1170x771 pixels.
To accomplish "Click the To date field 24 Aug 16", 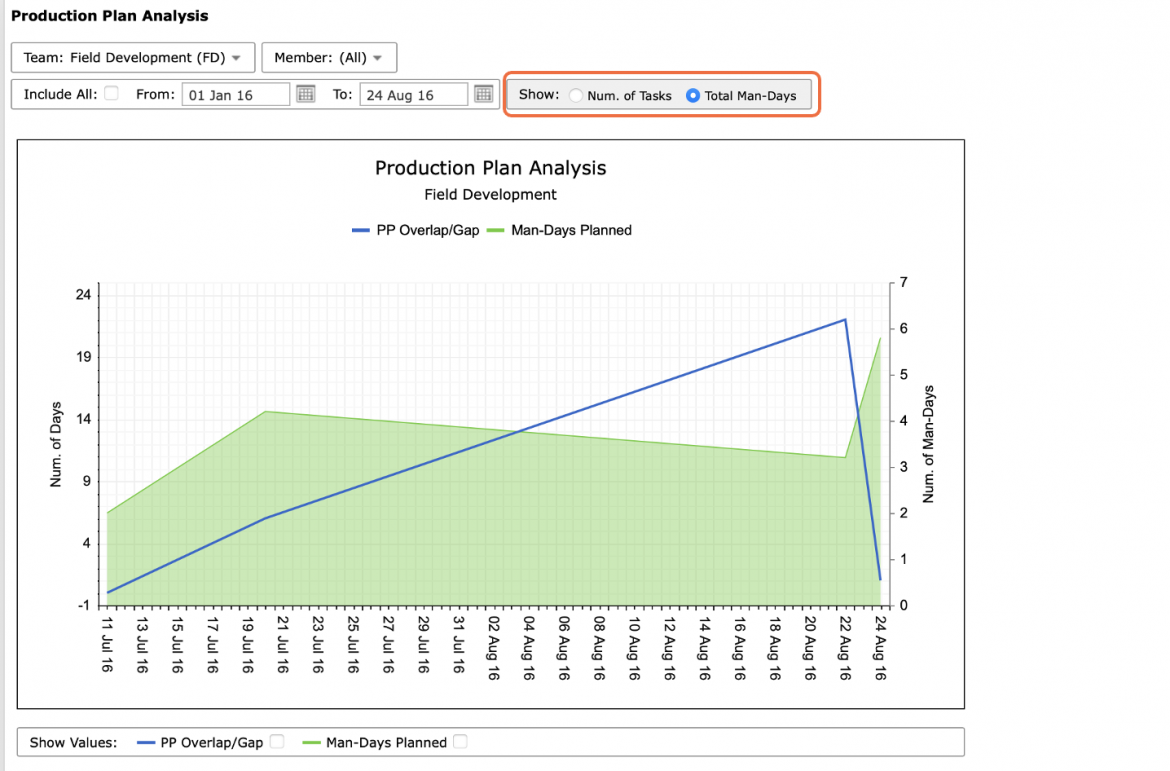I will coord(413,95).
